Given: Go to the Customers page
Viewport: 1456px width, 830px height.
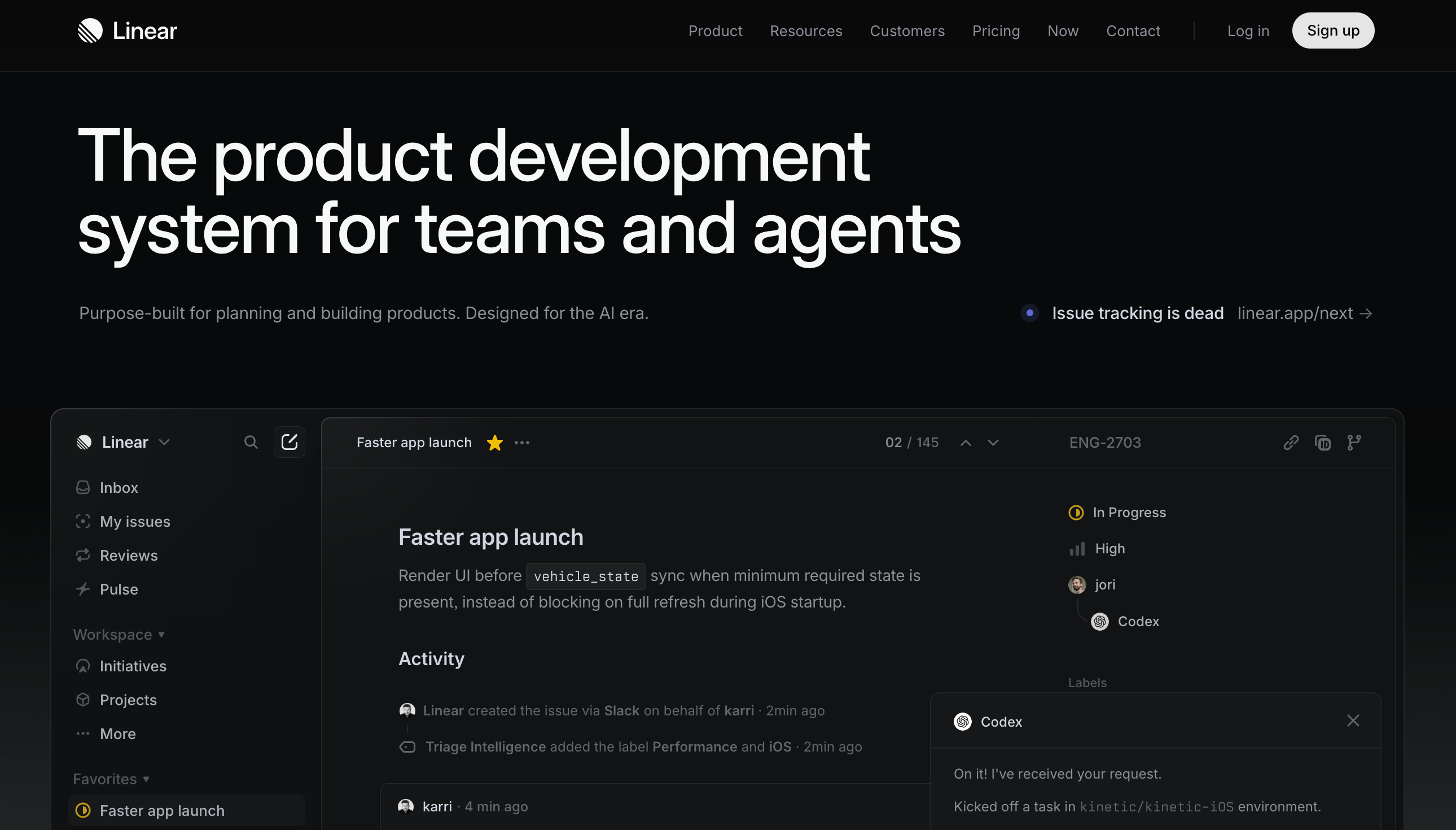Looking at the screenshot, I should point(907,31).
